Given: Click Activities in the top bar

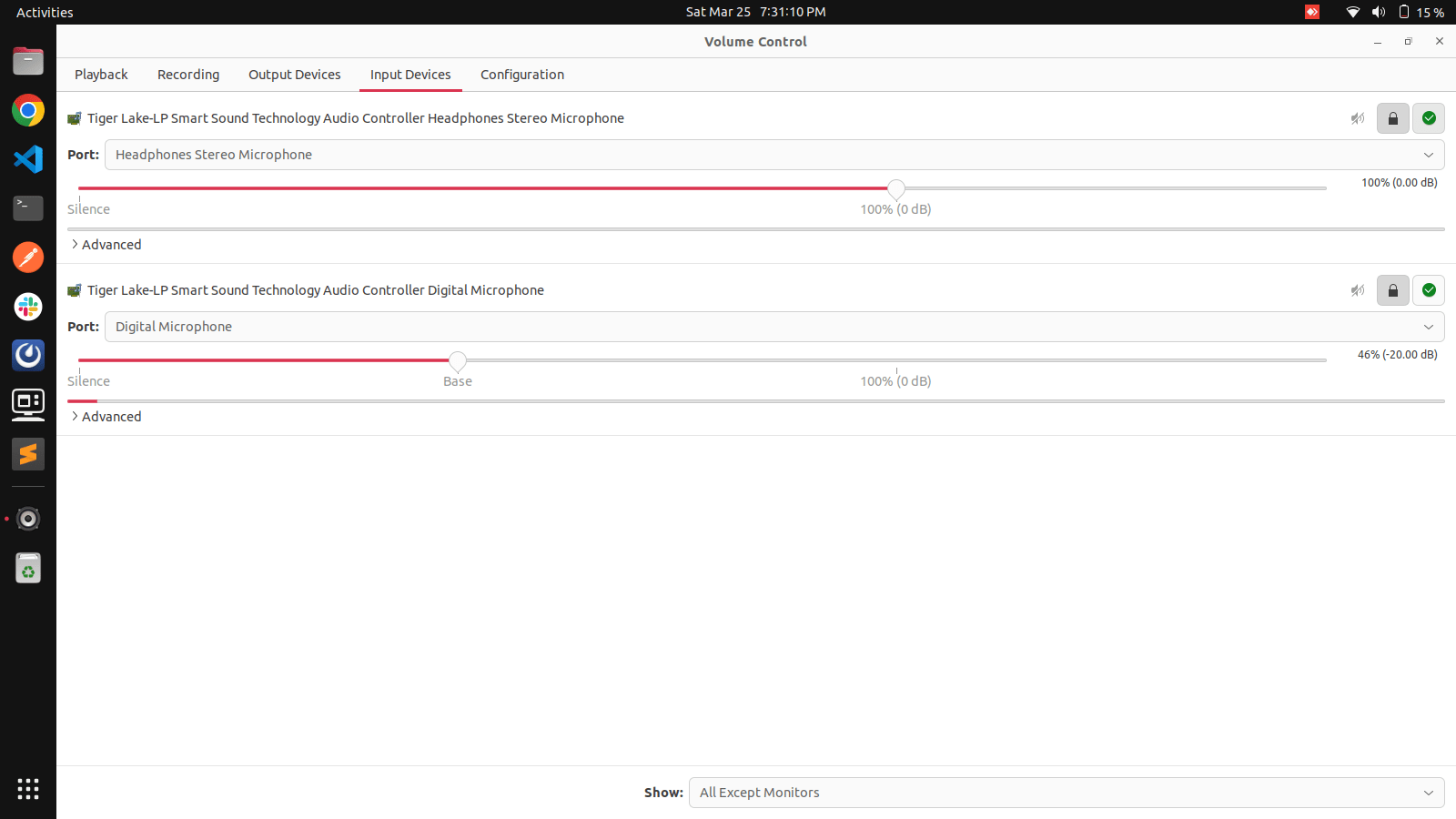Looking at the screenshot, I should point(44,12).
